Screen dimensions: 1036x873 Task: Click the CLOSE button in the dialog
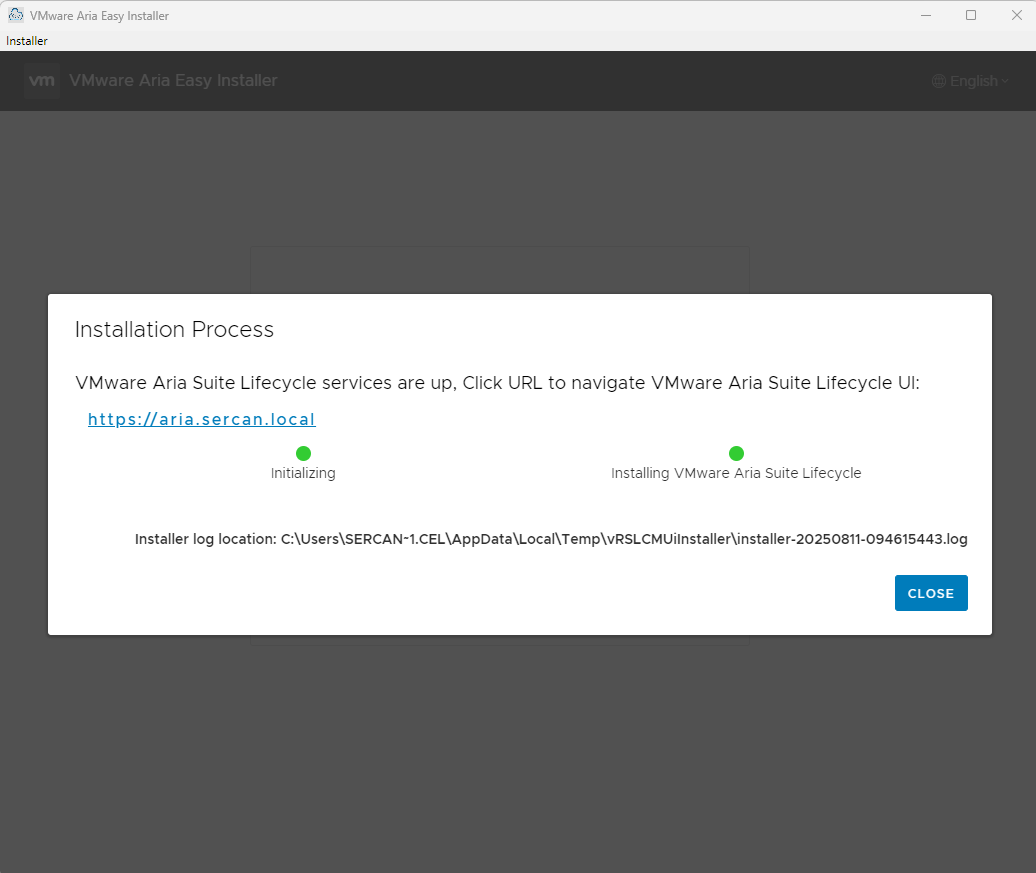point(930,593)
